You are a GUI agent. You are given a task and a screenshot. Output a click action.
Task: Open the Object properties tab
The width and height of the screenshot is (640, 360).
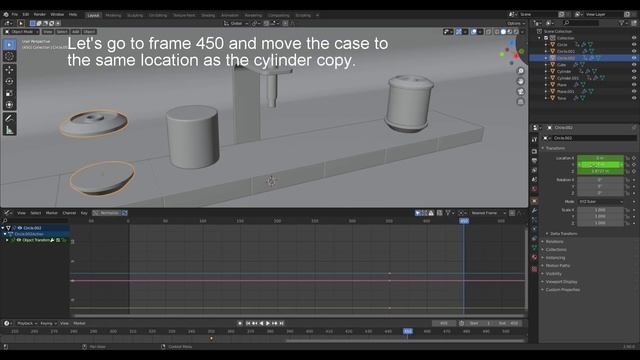(534, 201)
